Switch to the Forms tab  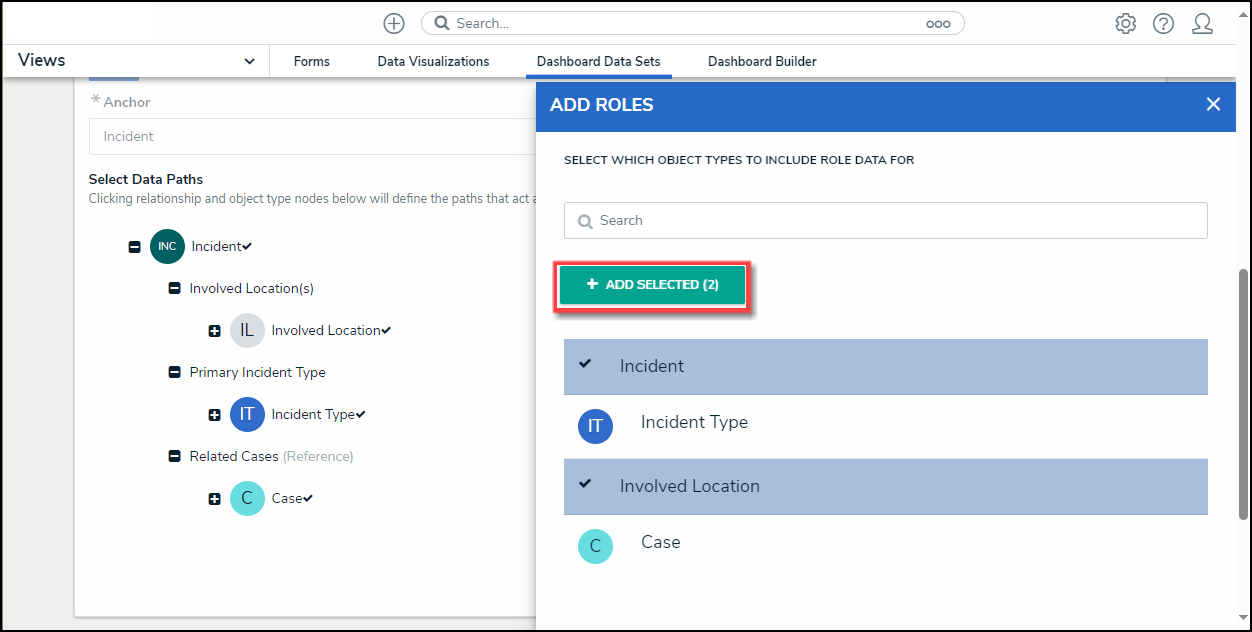(x=312, y=61)
